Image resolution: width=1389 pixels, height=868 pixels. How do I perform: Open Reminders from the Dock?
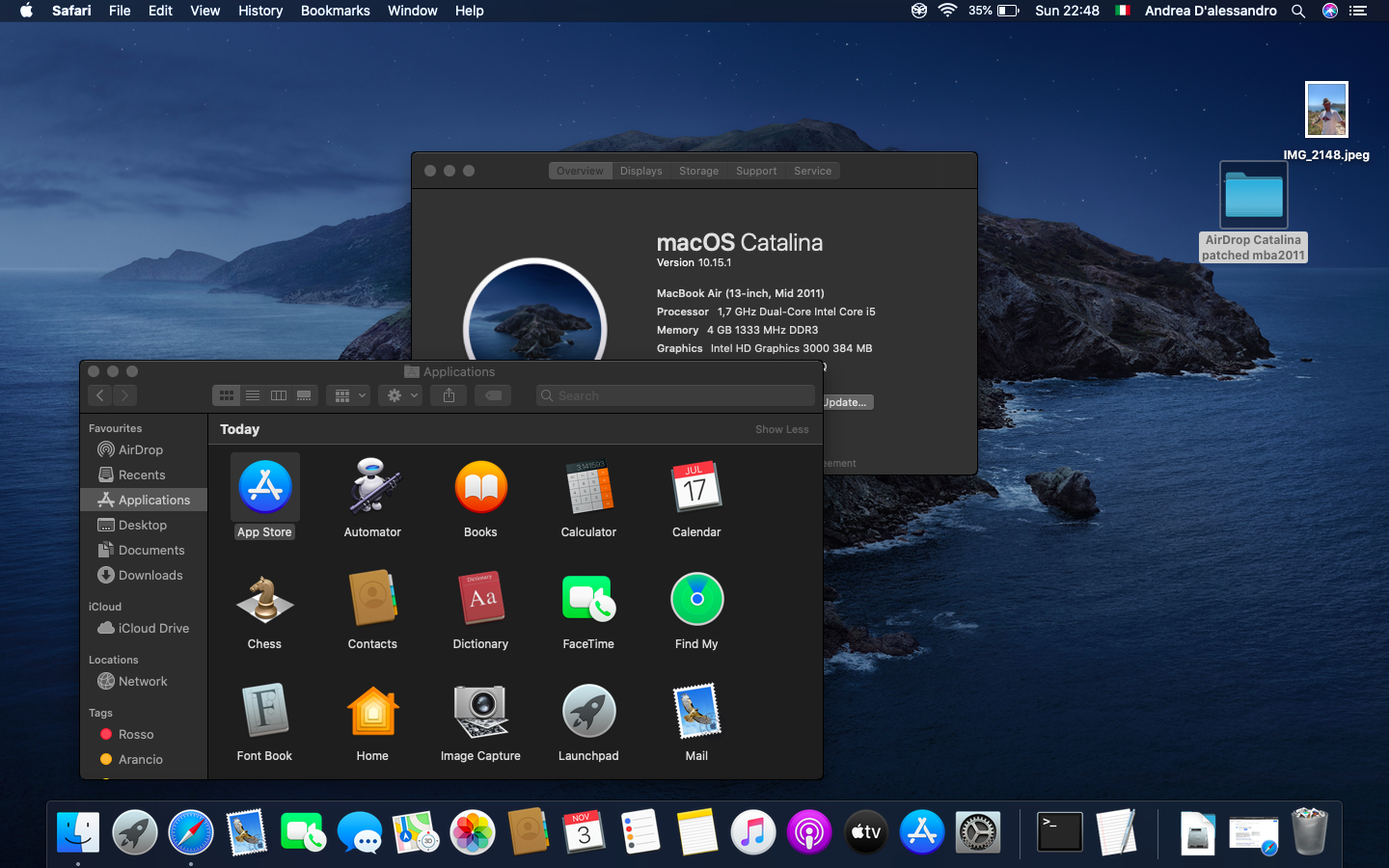click(x=640, y=831)
